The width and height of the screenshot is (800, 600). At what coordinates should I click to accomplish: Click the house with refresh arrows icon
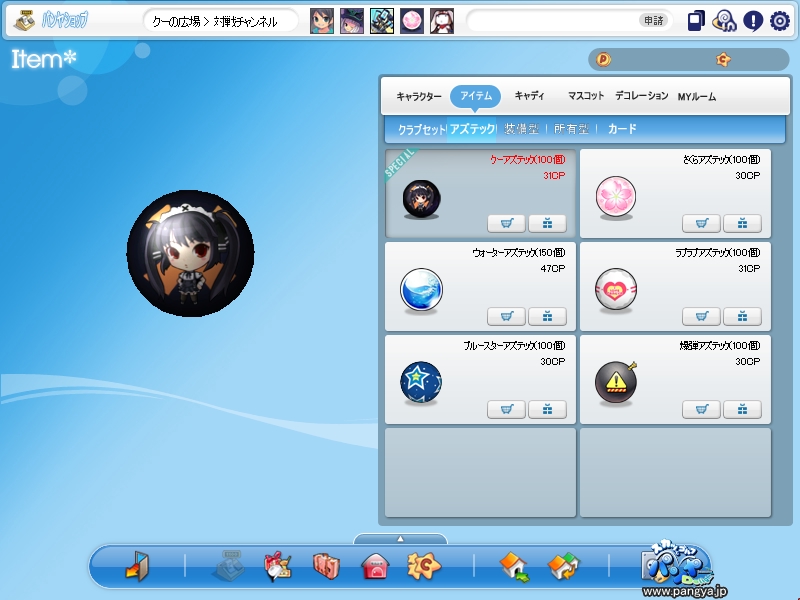[564, 566]
